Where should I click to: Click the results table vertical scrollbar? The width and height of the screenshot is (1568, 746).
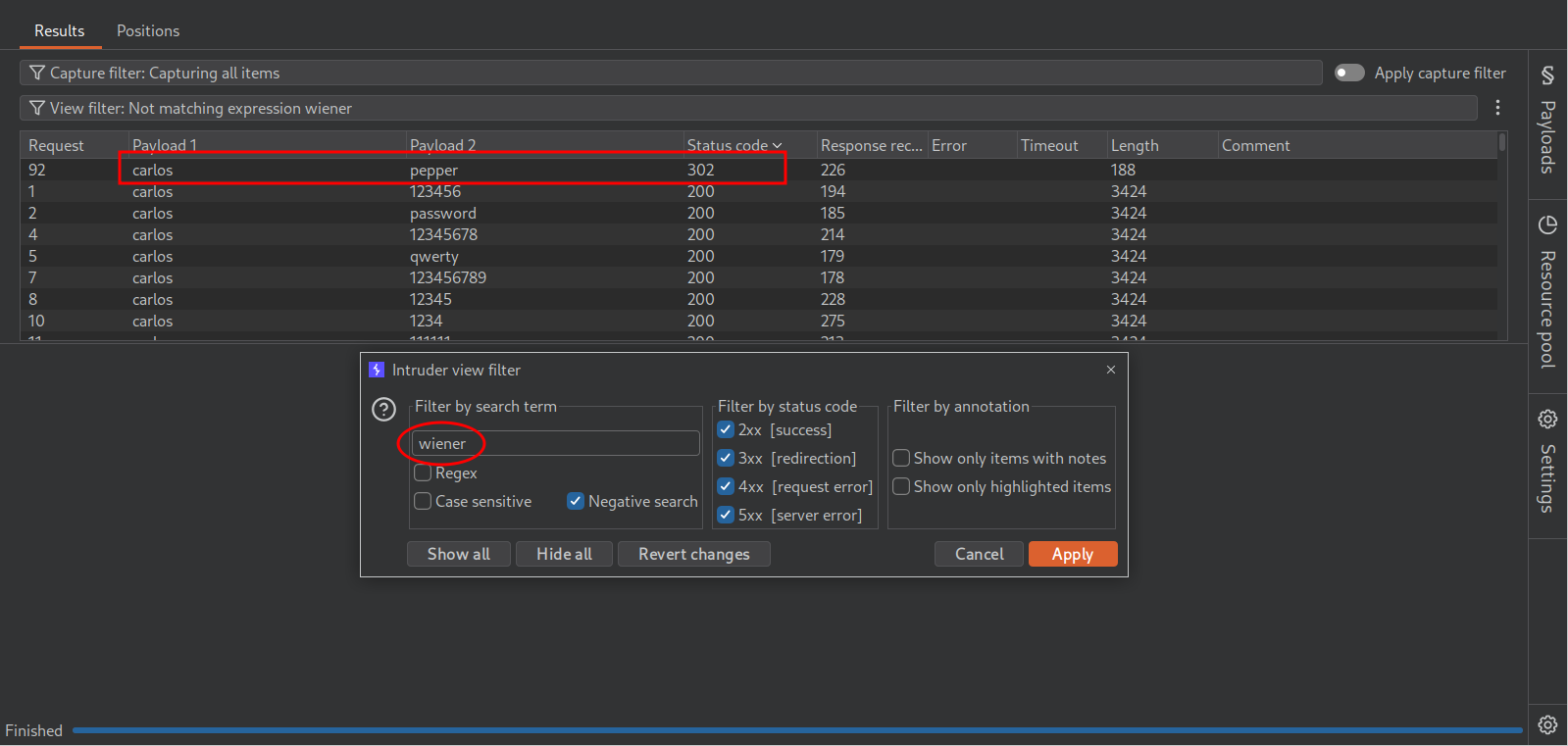point(1502,144)
